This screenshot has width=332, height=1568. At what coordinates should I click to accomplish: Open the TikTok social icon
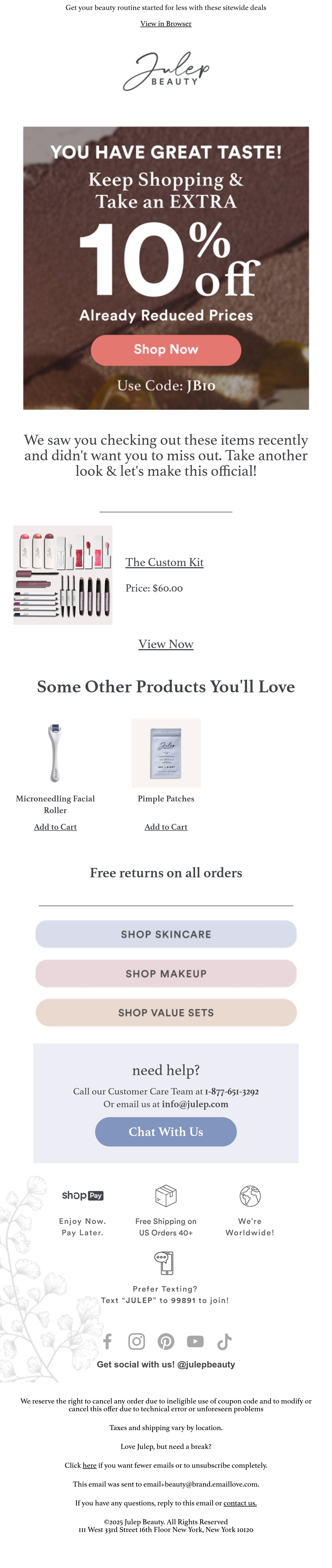[x=224, y=1341]
